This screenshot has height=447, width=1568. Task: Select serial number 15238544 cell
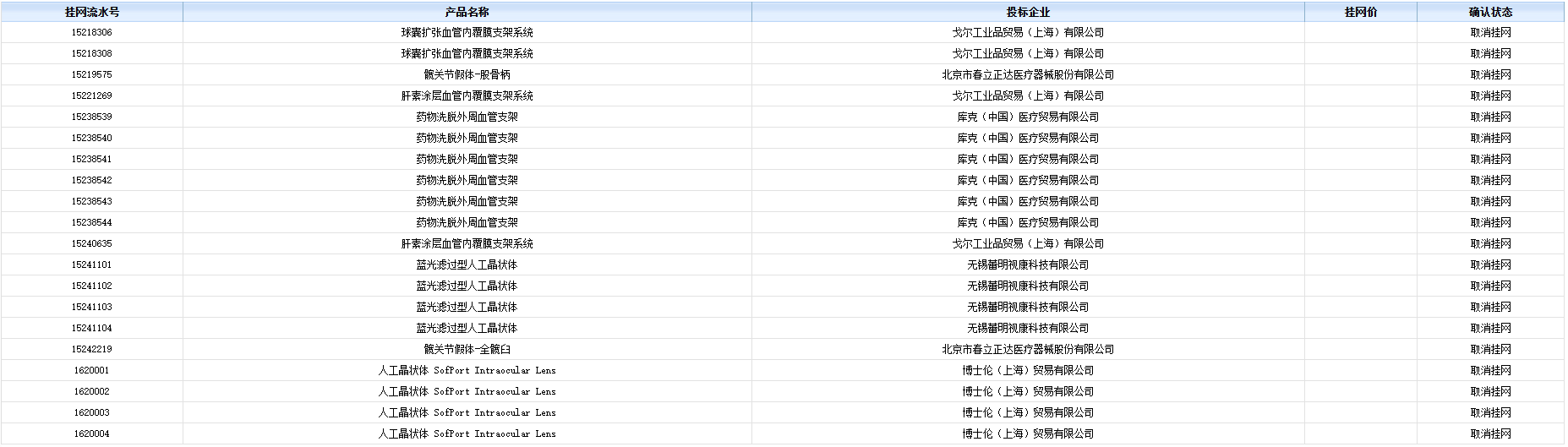[91, 223]
